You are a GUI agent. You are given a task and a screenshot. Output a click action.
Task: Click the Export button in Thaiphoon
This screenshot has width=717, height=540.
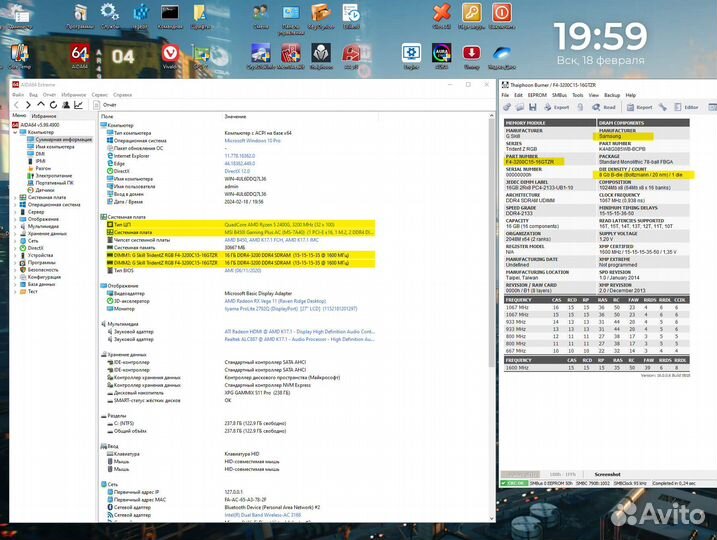pyautogui.click(x=556, y=107)
